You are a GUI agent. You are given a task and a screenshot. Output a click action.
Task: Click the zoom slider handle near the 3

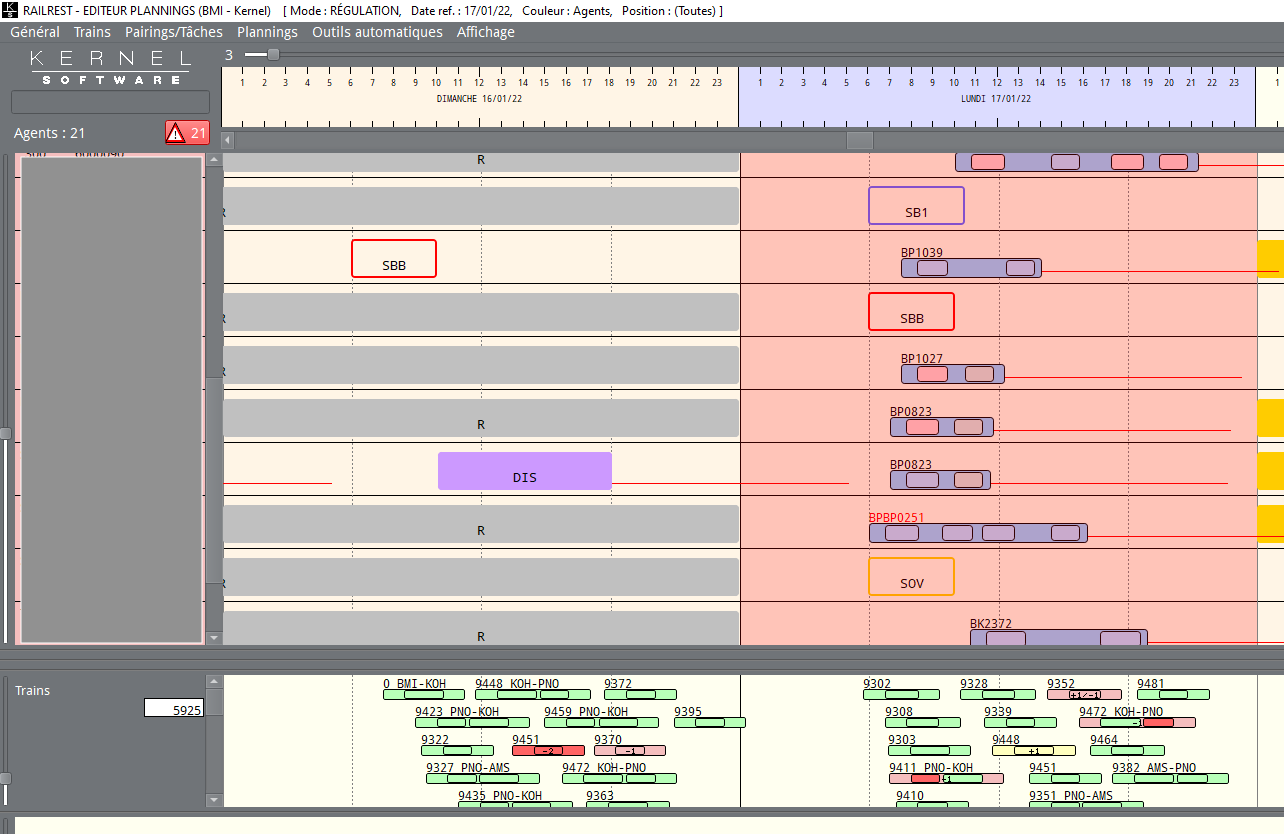273,55
